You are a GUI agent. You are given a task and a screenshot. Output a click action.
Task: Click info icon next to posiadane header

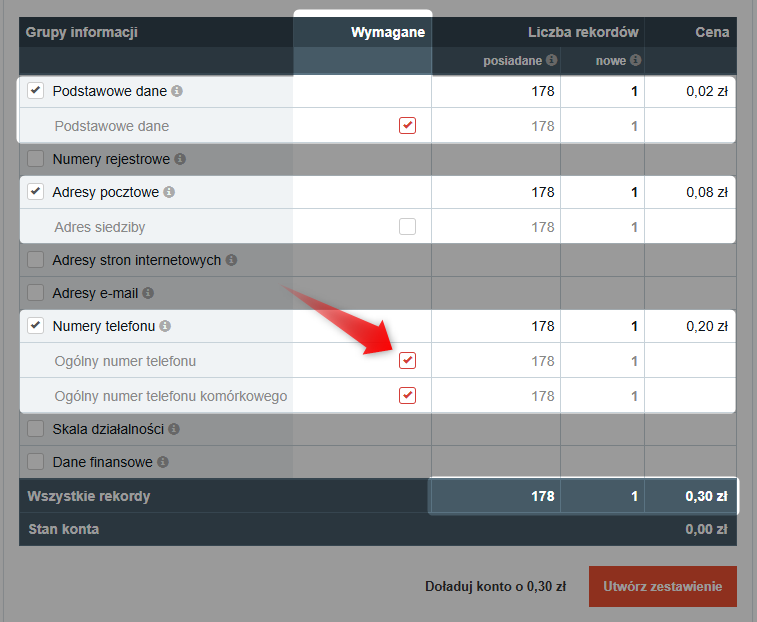pyautogui.click(x=551, y=60)
